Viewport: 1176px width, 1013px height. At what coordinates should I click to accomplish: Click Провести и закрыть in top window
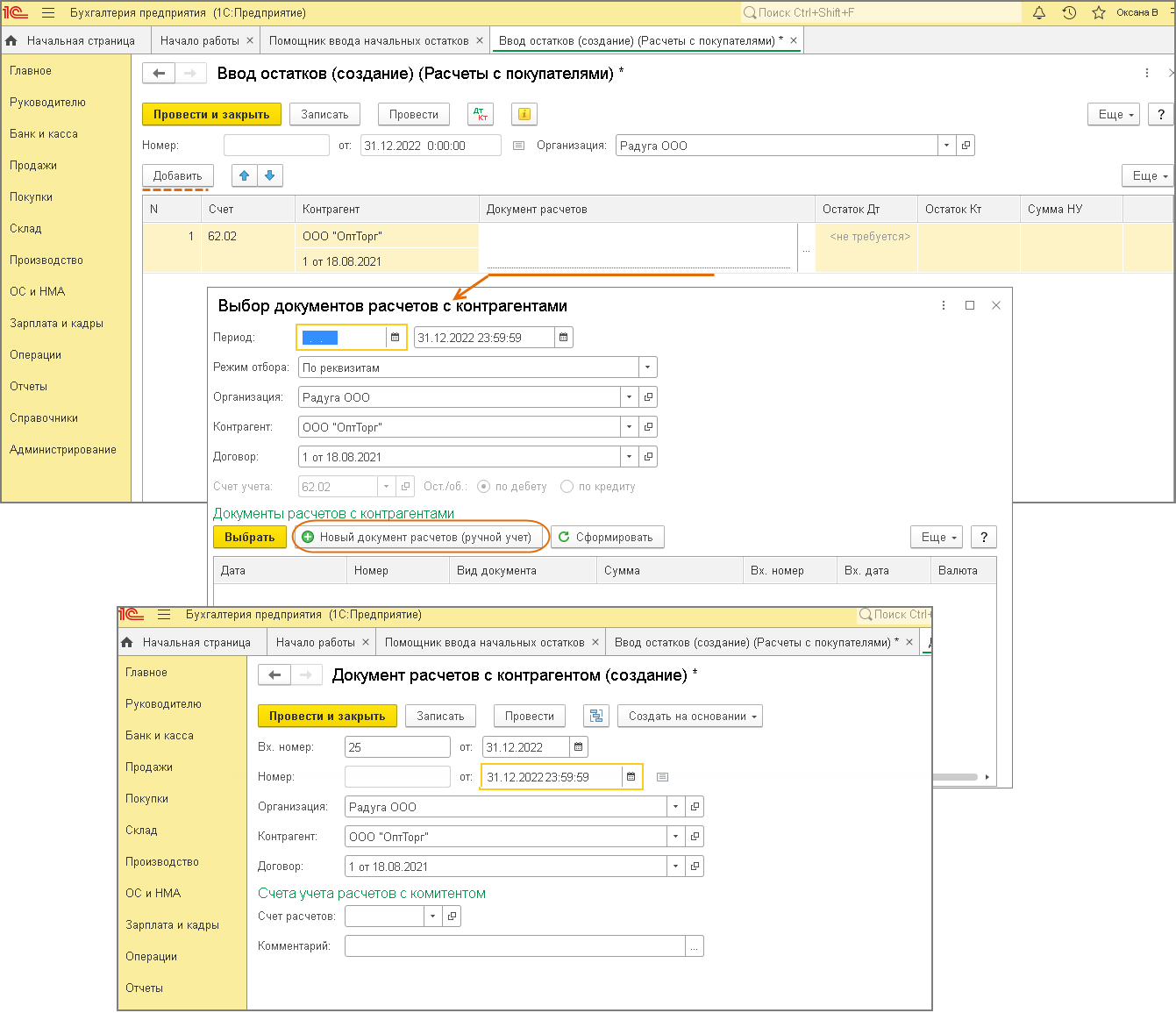pos(211,114)
